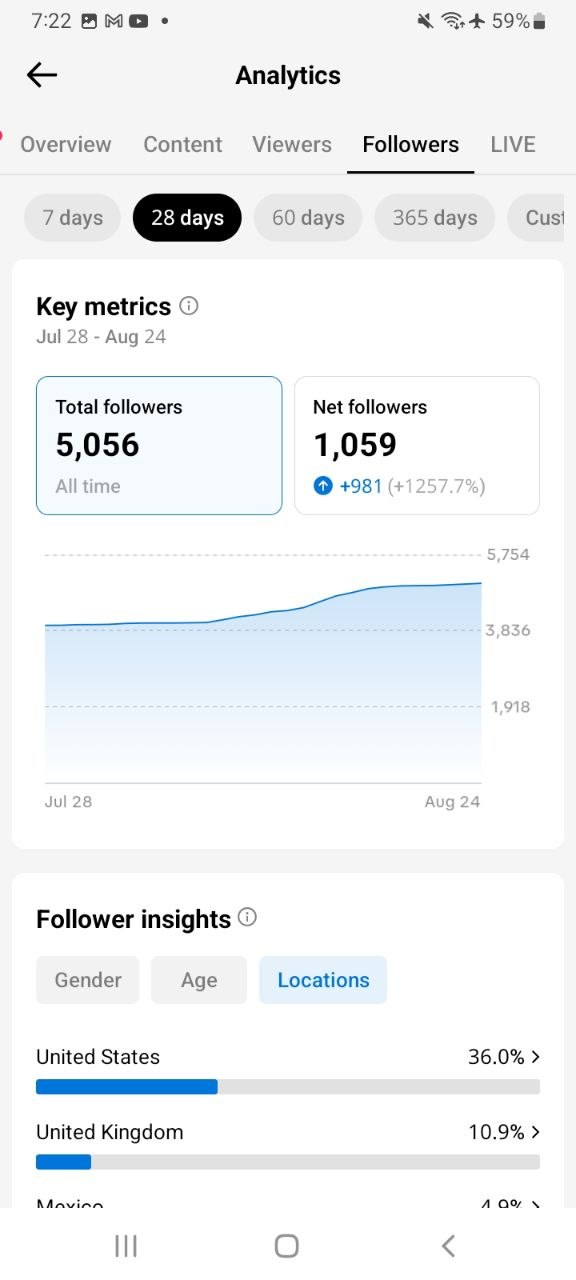This screenshot has height=1280, width=576.
Task: Switch to the Viewers tab
Action: [x=292, y=144]
